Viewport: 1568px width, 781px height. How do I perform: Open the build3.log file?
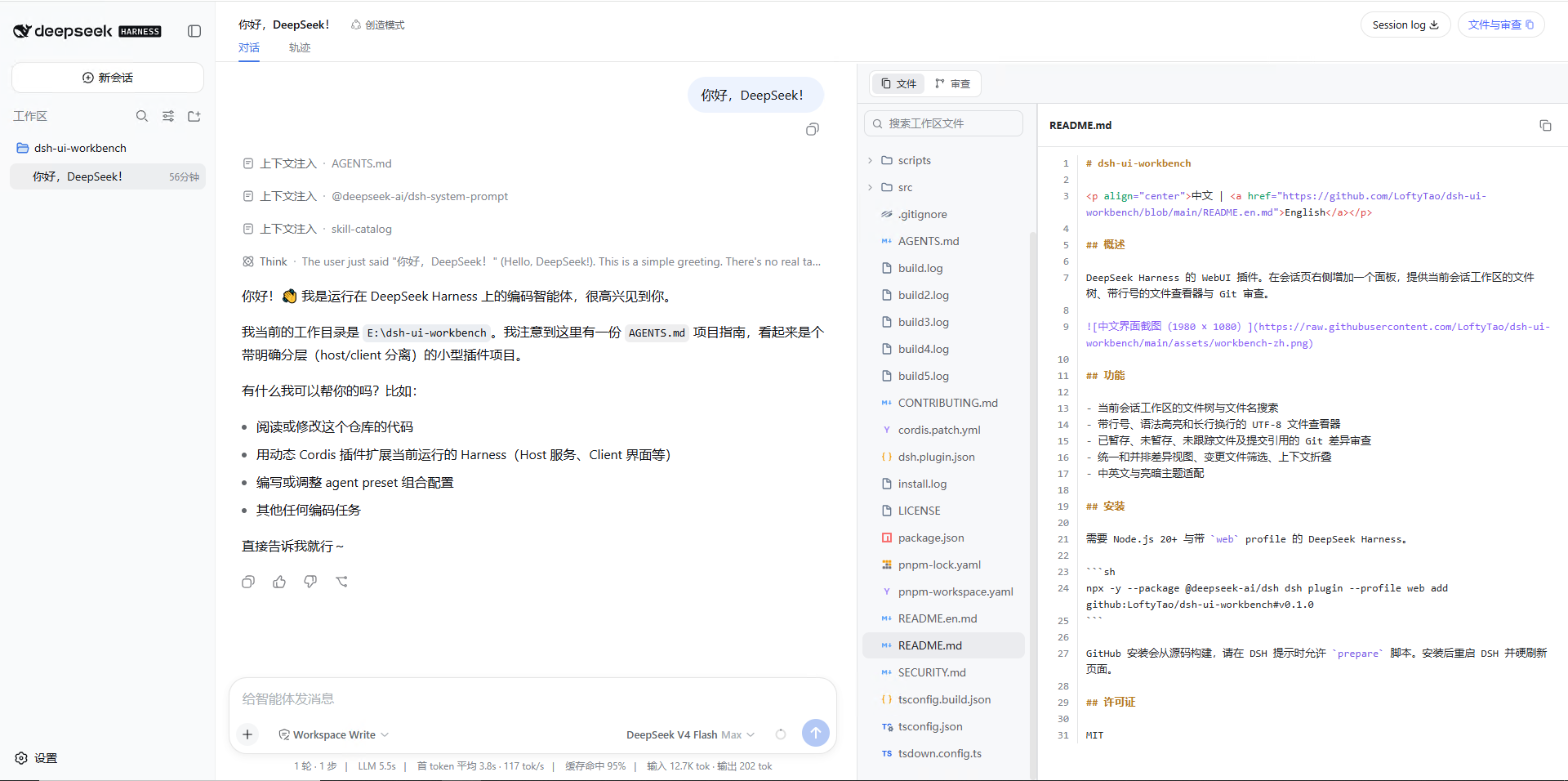click(943, 322)
